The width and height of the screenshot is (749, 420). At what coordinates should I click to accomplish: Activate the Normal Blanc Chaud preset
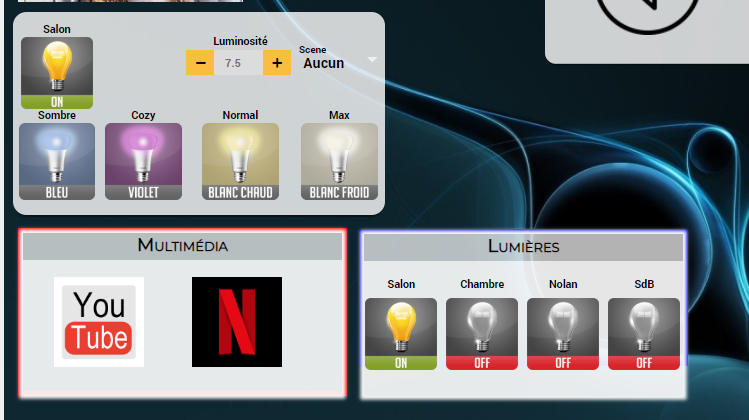(240, 162)
